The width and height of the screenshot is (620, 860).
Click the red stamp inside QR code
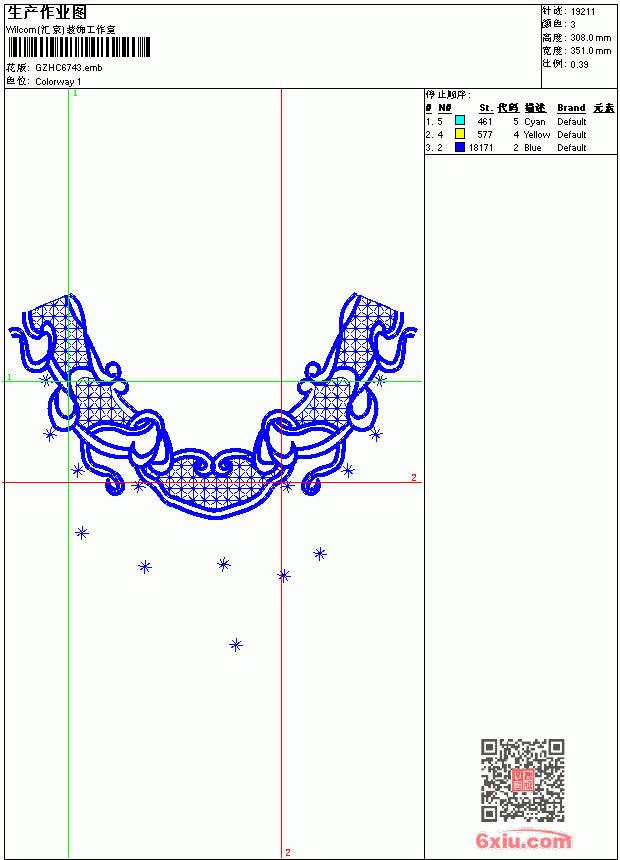[523, 780]
